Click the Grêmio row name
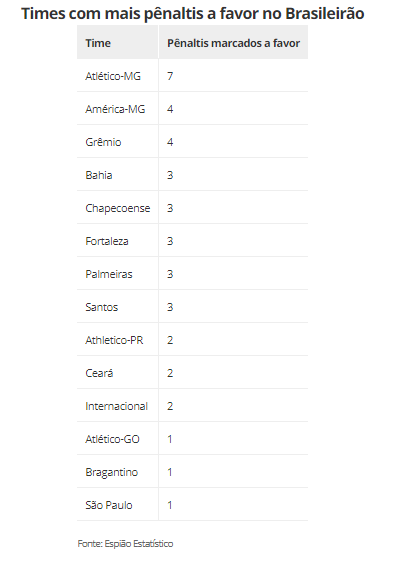 click(x=103, y=142)
